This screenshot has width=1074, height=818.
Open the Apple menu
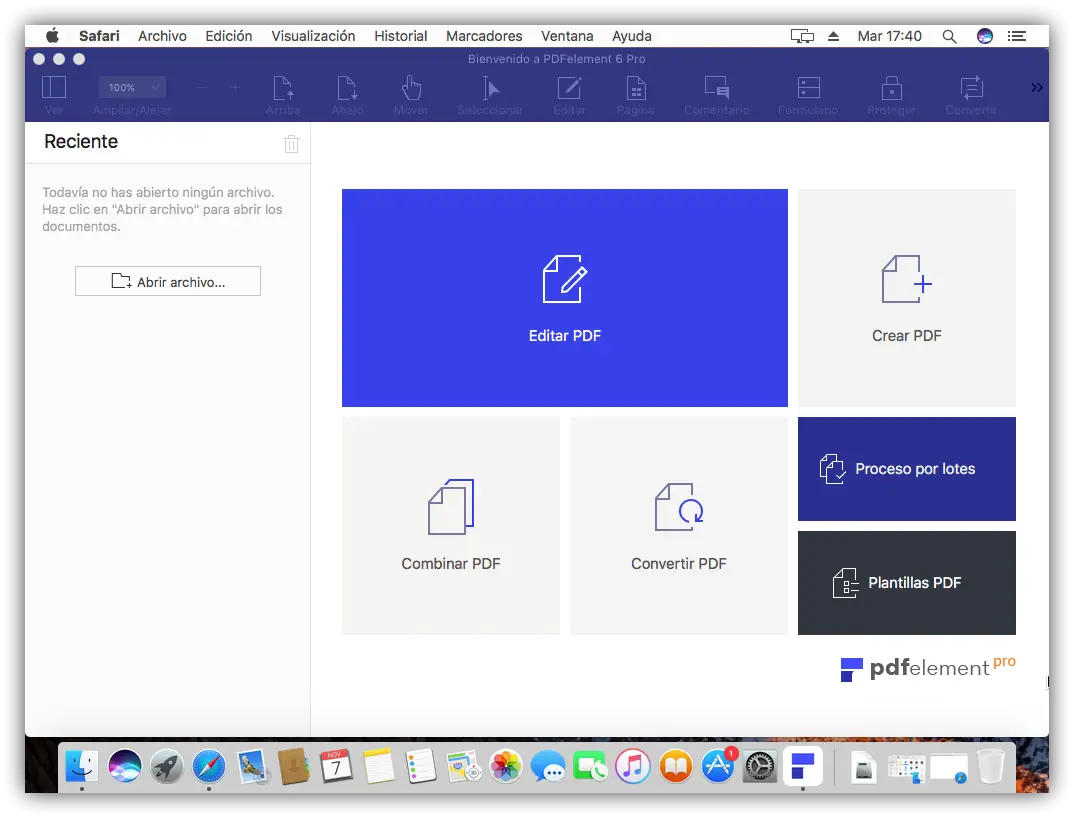52,36
